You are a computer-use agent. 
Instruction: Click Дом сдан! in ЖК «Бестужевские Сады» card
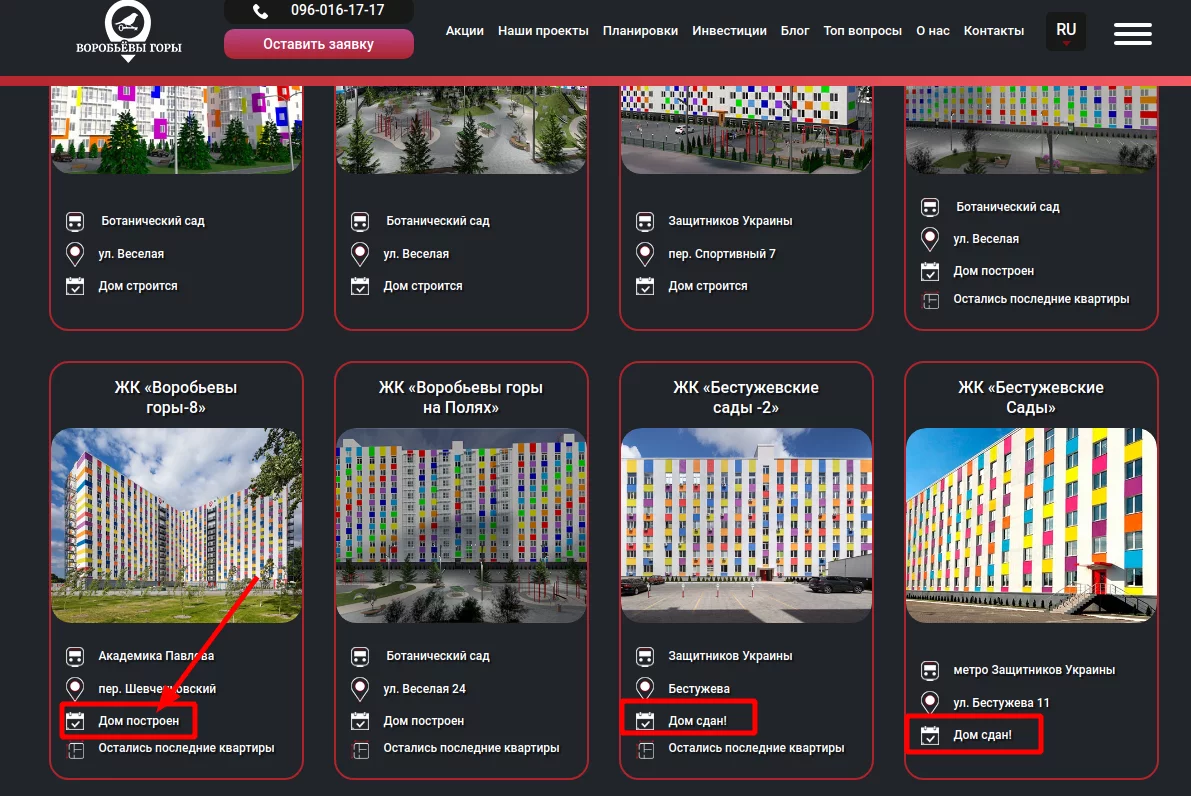[x=983, y=735]
